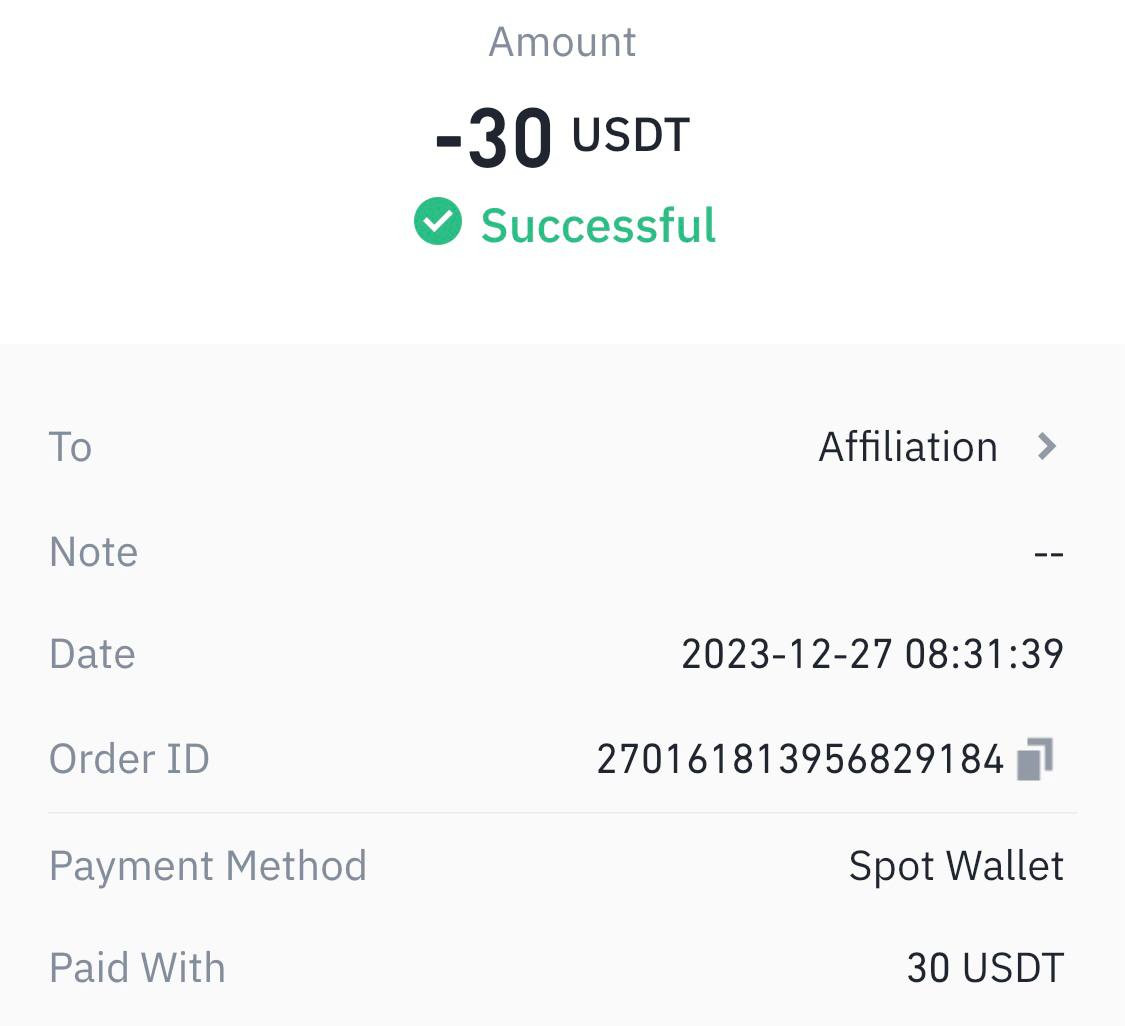Tap the 30 USDT Paid With value
1125x1026 pixels.
[x=985, y=968]
